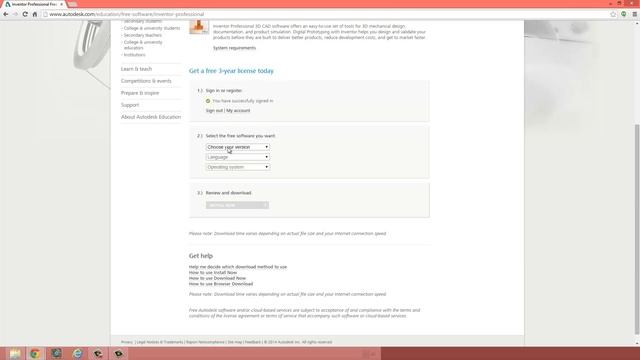Open Help me decide which download method link
Image resolution: width=640 pixels, height=360 pixels.
coord(238,267)
